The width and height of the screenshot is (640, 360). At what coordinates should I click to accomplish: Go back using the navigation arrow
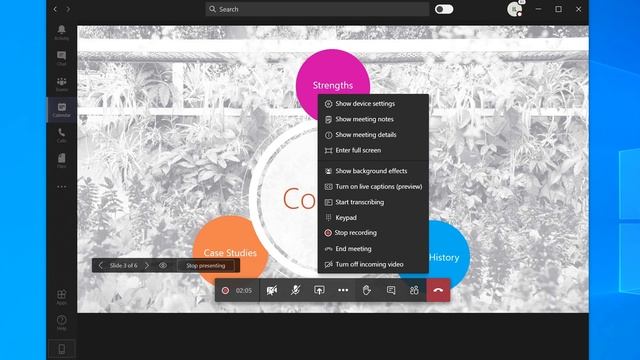(x=55, y=9)
